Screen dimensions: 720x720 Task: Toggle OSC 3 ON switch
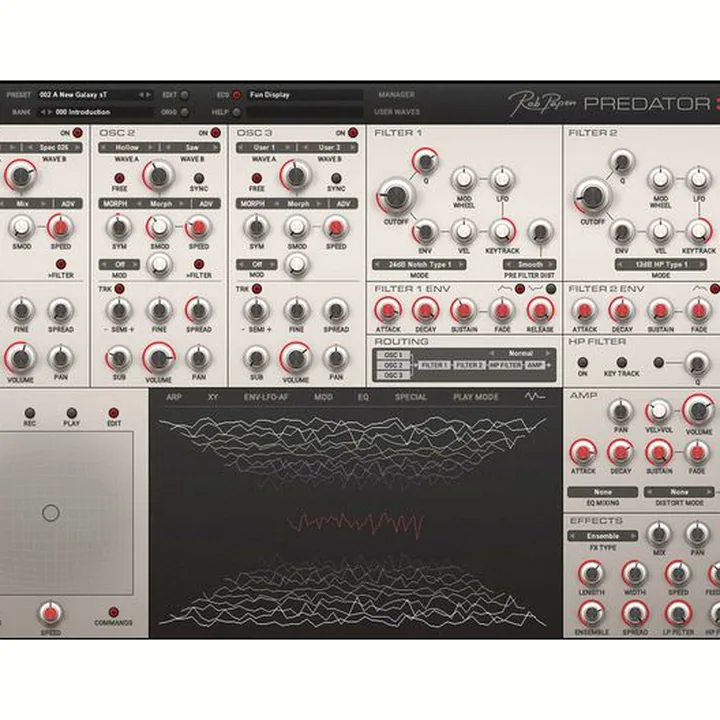(352, 133)
